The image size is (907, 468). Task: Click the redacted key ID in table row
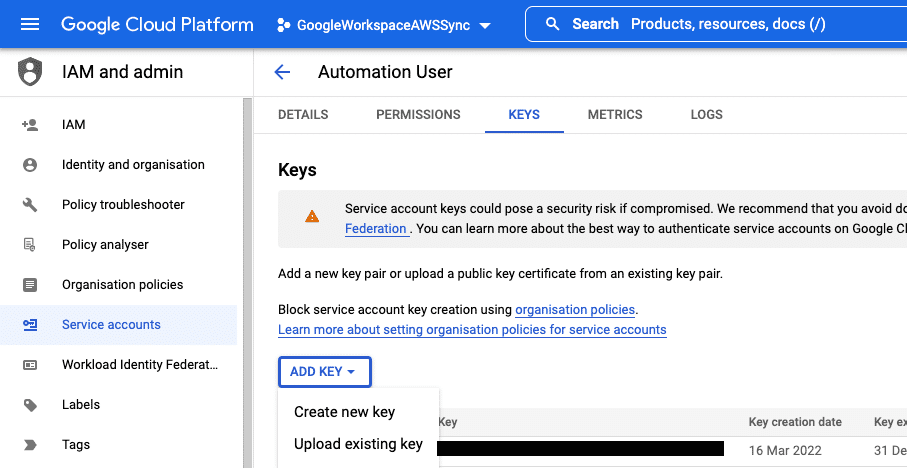(580, 448)
